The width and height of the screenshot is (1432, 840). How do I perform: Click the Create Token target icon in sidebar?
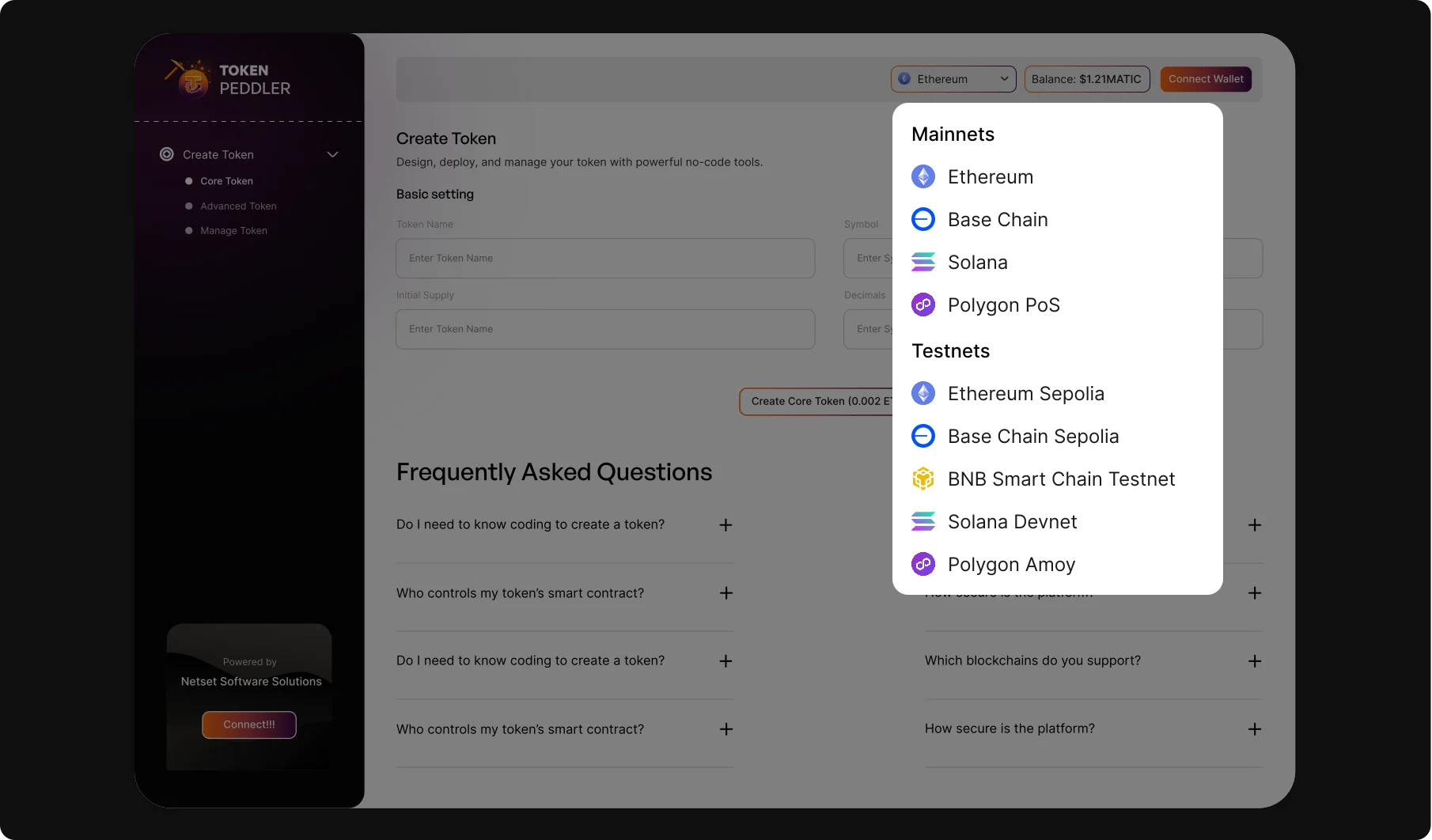167,154
